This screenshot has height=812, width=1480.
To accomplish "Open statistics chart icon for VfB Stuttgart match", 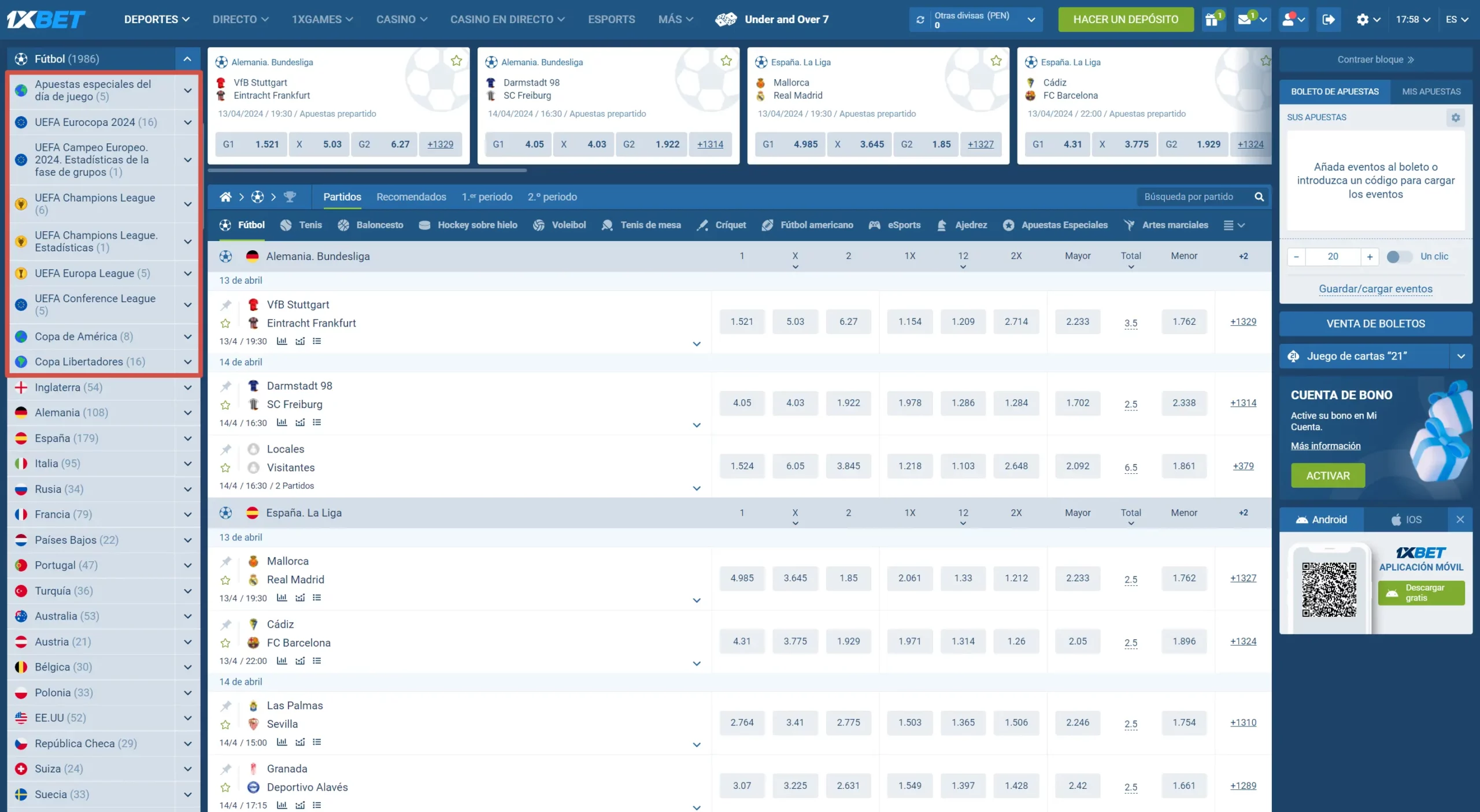I will click(282, 341).
